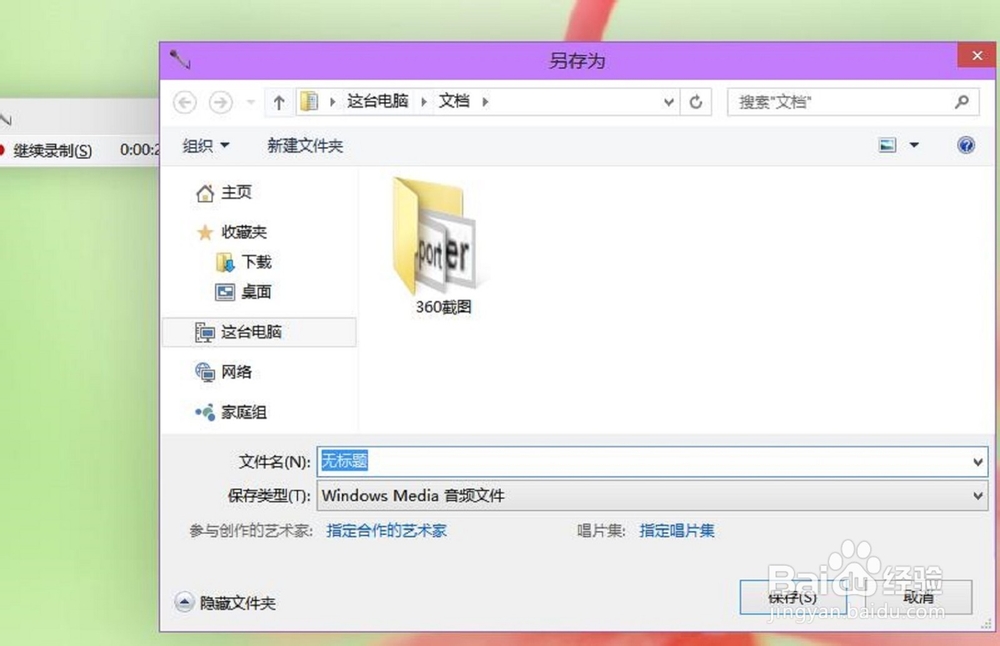Click the 取消 button
1000x646 pixels.
tap(918, 598)
